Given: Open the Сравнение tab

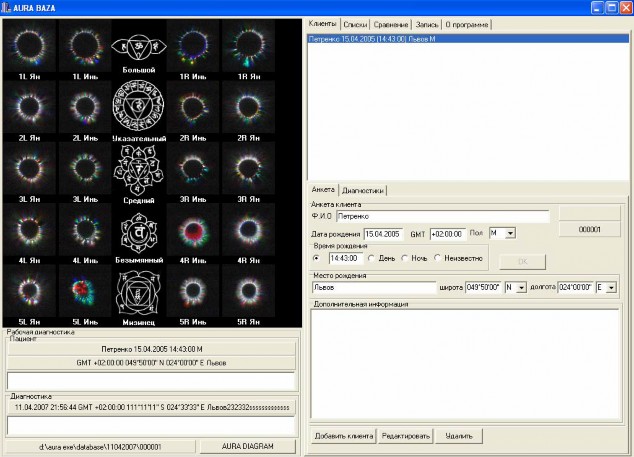Looking at the screenshot, I should click(x=391, y=25).
